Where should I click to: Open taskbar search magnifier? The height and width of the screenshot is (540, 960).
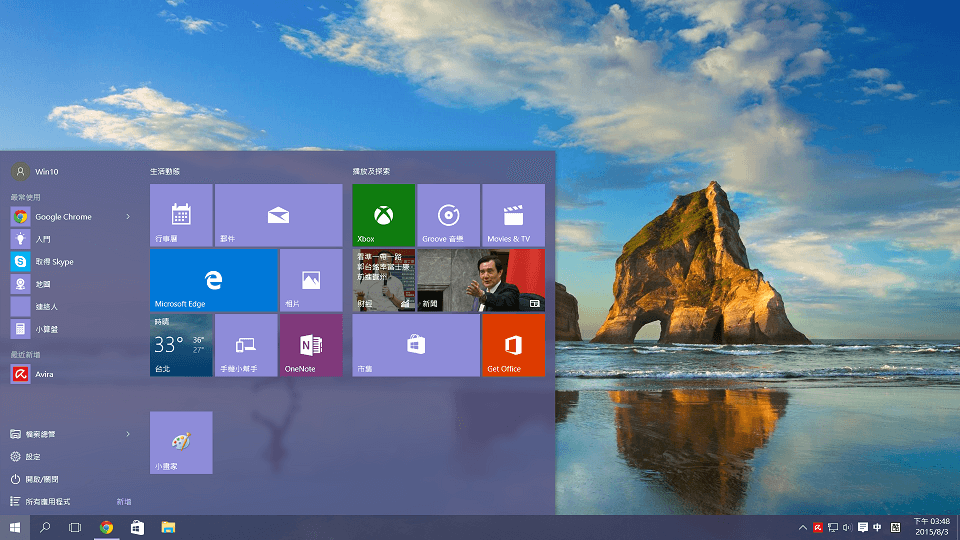click(45, 527)
